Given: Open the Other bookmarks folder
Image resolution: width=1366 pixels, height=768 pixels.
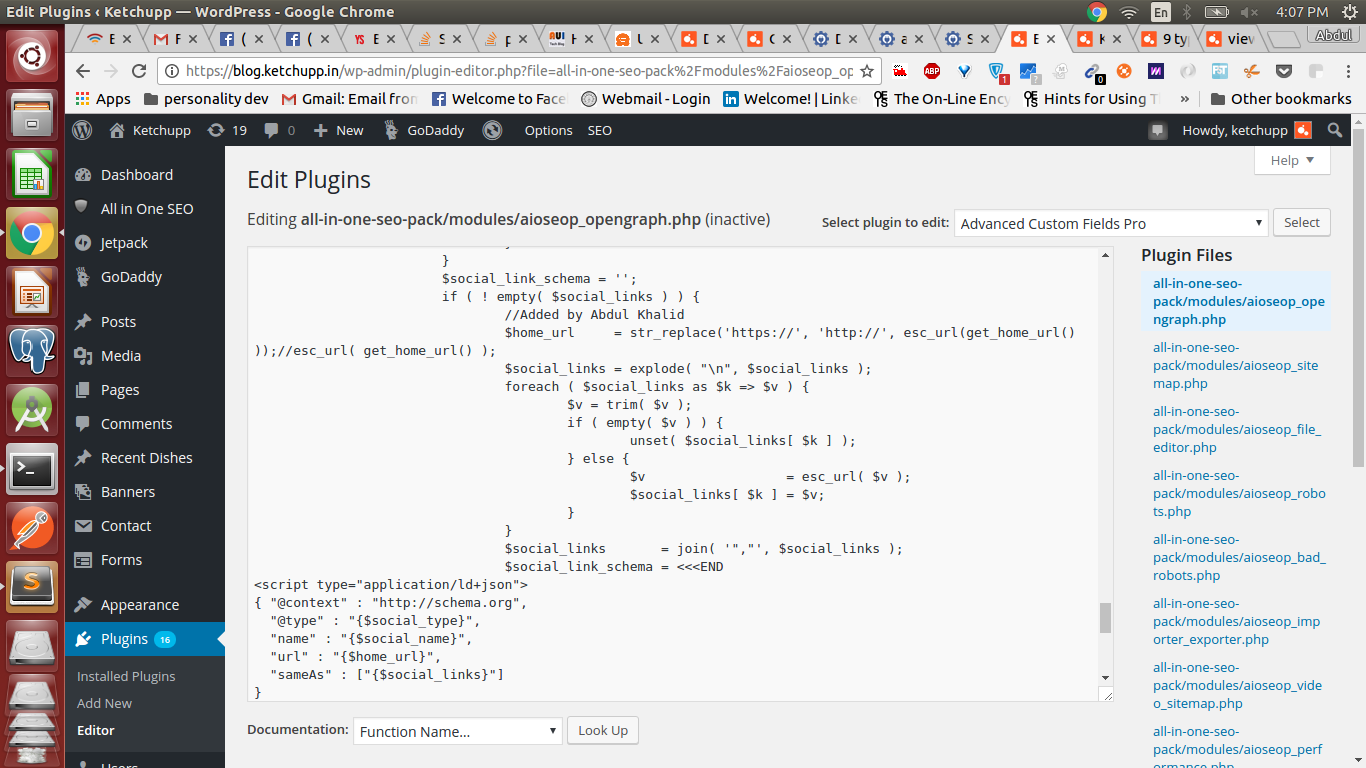Looking at the screenshot, I should coord(1280,99).
